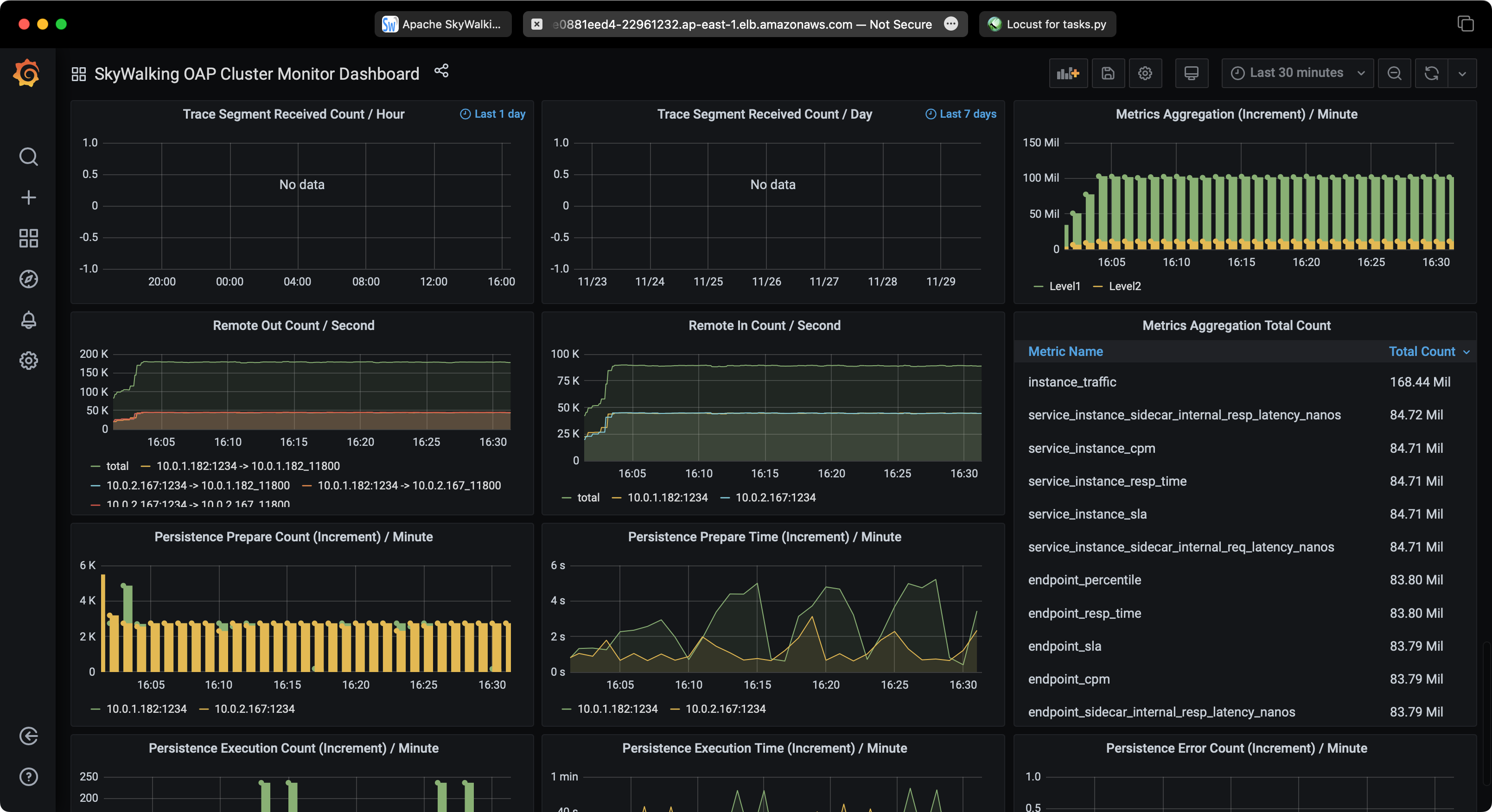This screenshot has width=1492, height=812.
Task: Switch to Apache SkyWalking browser tab
Action: [443, 24]
